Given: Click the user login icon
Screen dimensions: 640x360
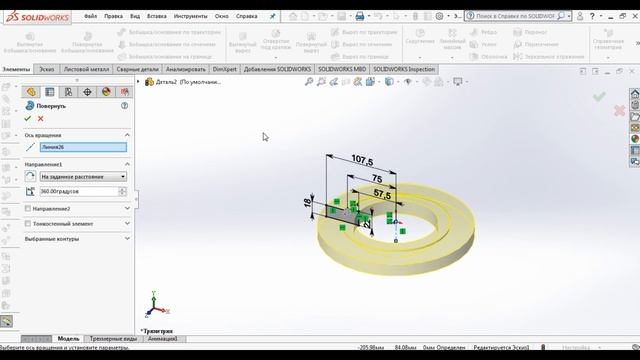Looking at the screenshot, I should tap(580, 16).
